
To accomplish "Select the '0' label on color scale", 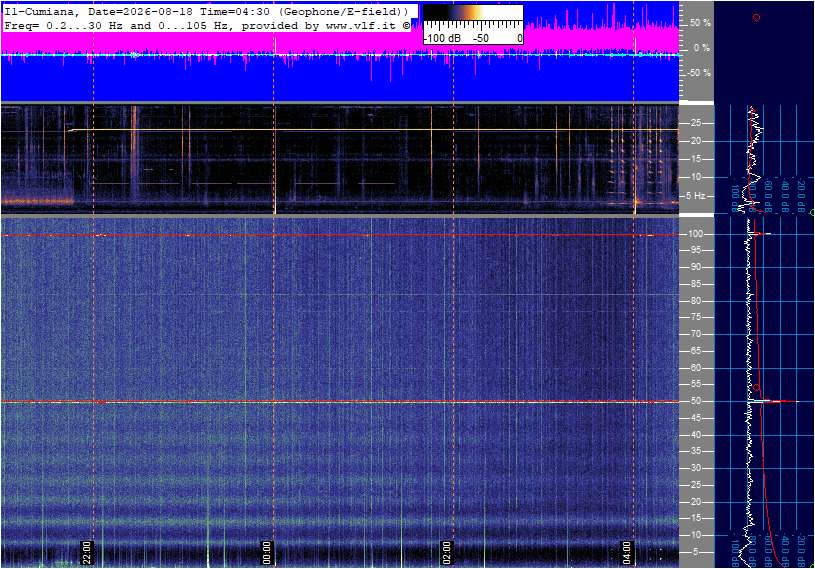I will tap(519, 38).
